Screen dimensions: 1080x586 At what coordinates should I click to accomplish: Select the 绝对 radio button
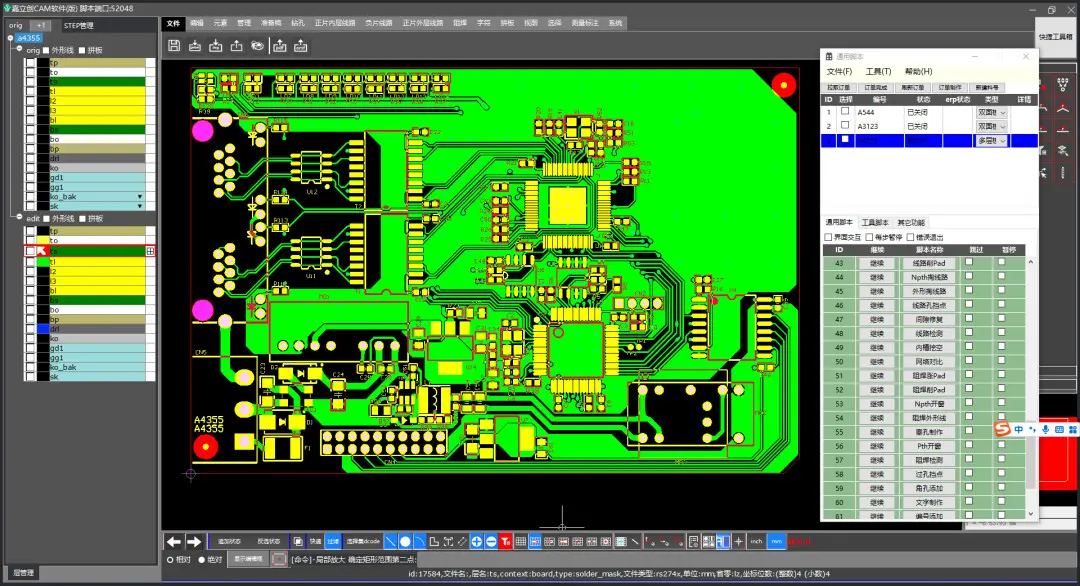202,560
